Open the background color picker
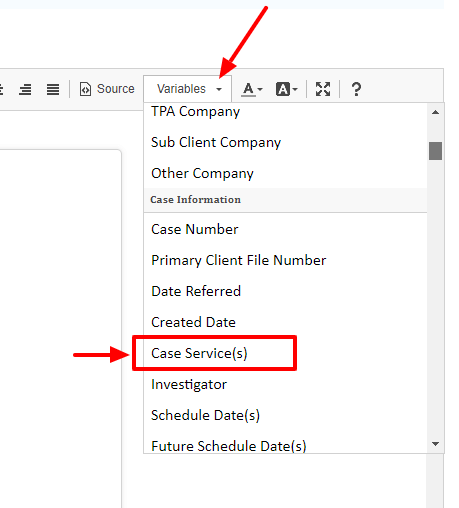 pos(286,89)
